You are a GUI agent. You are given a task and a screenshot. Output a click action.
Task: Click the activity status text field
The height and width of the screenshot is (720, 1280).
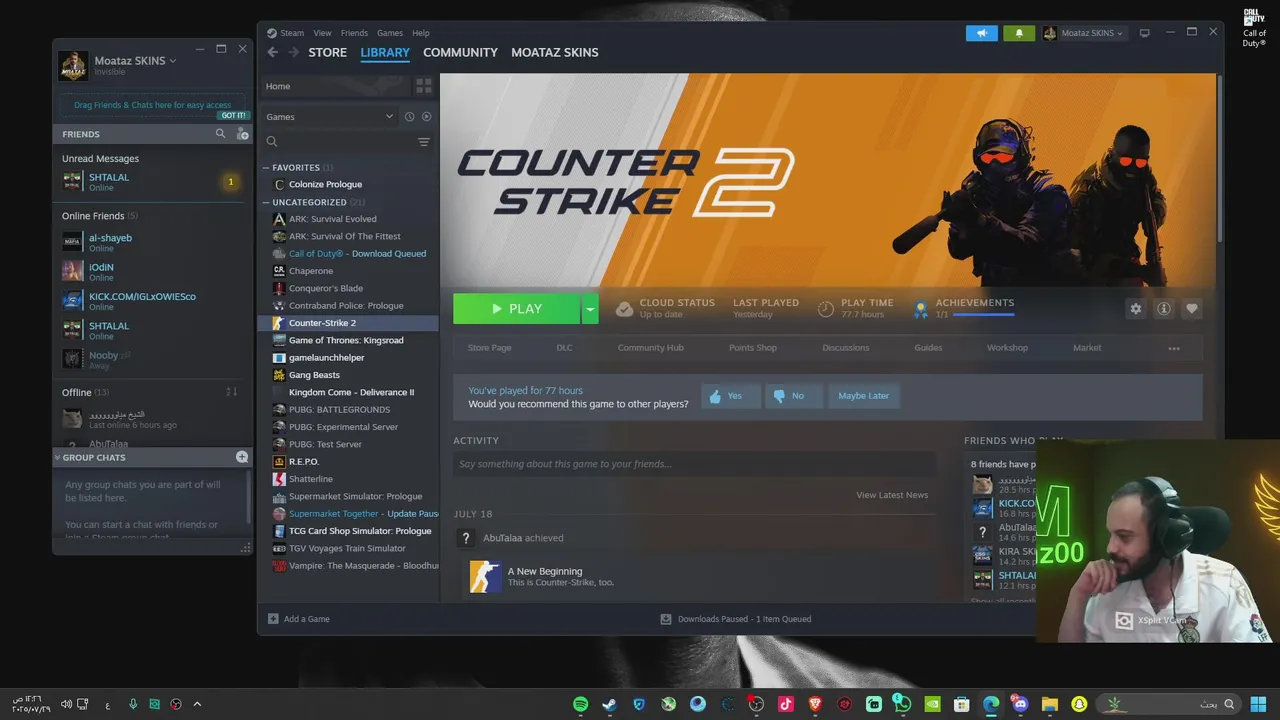click(694, 464)
